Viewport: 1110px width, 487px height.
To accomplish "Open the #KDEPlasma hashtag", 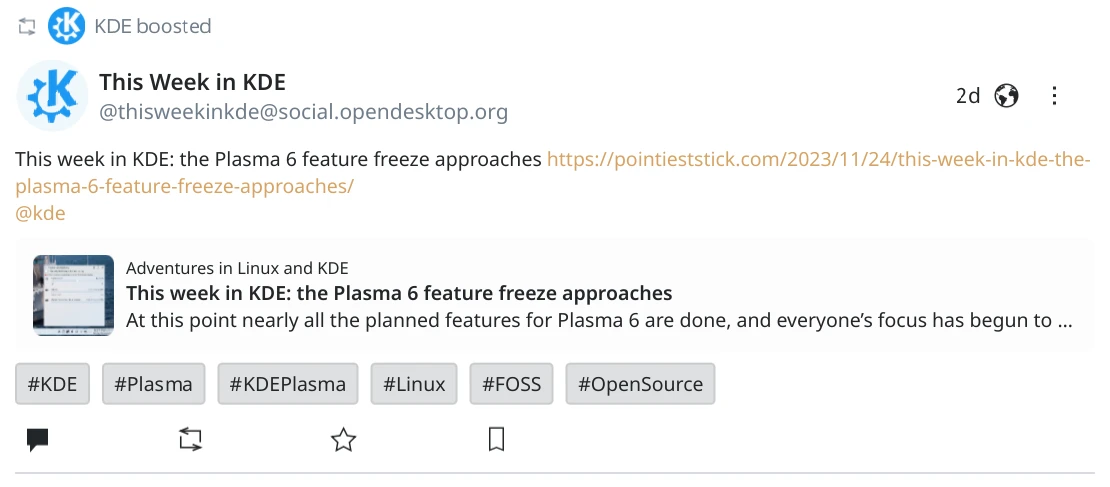I will (x=287, y=384).
